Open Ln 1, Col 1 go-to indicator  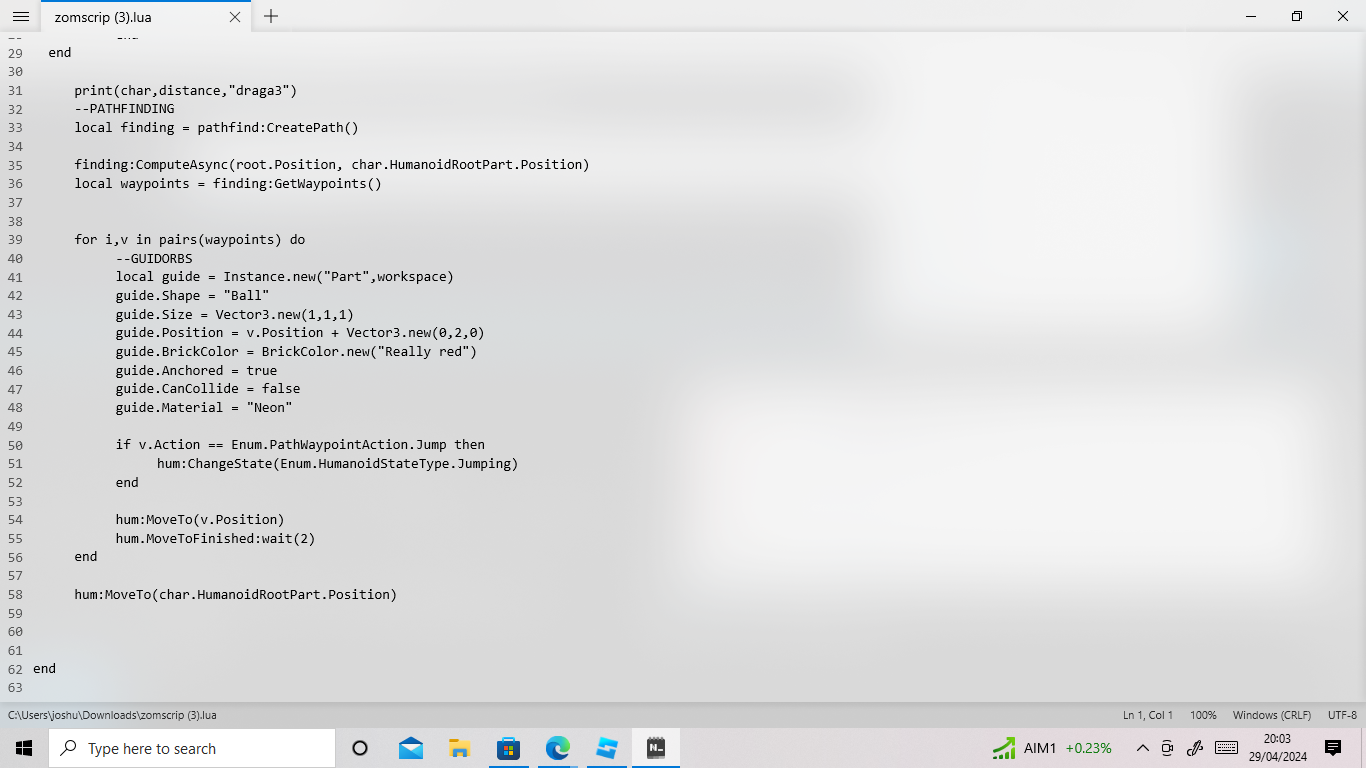click(x=1148, y=715)
